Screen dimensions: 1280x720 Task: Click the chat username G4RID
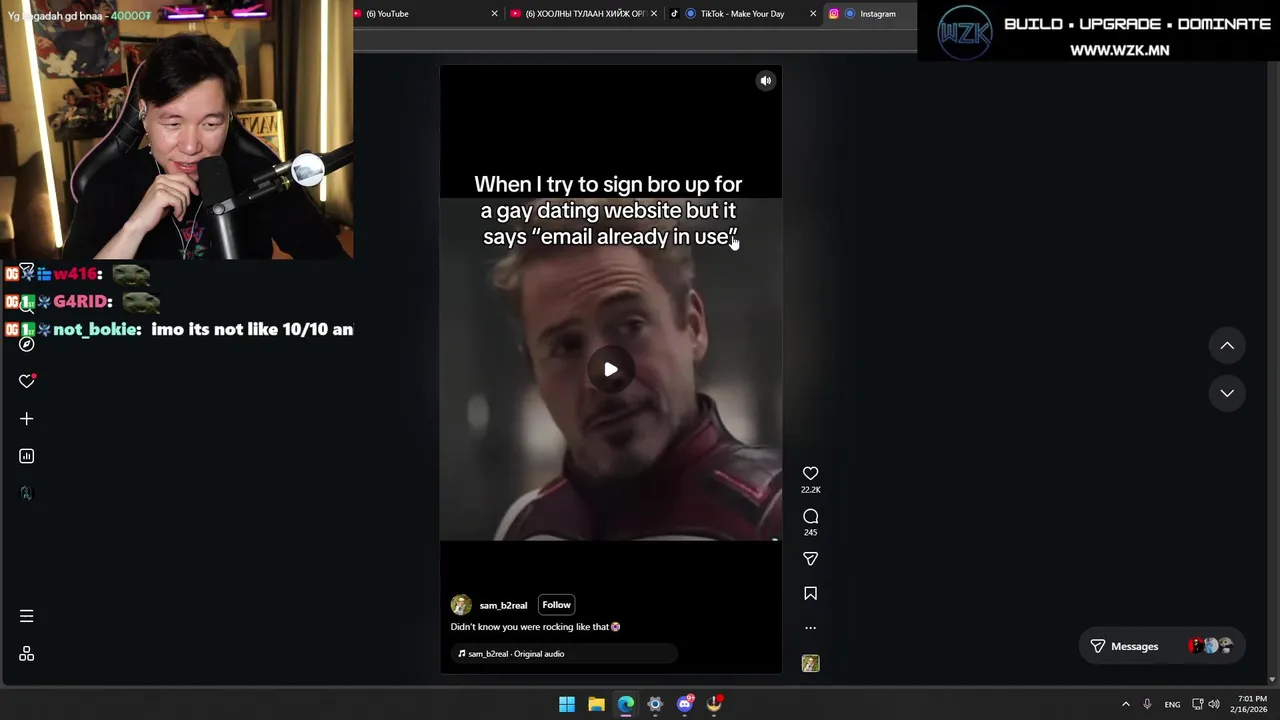point(80,301)
